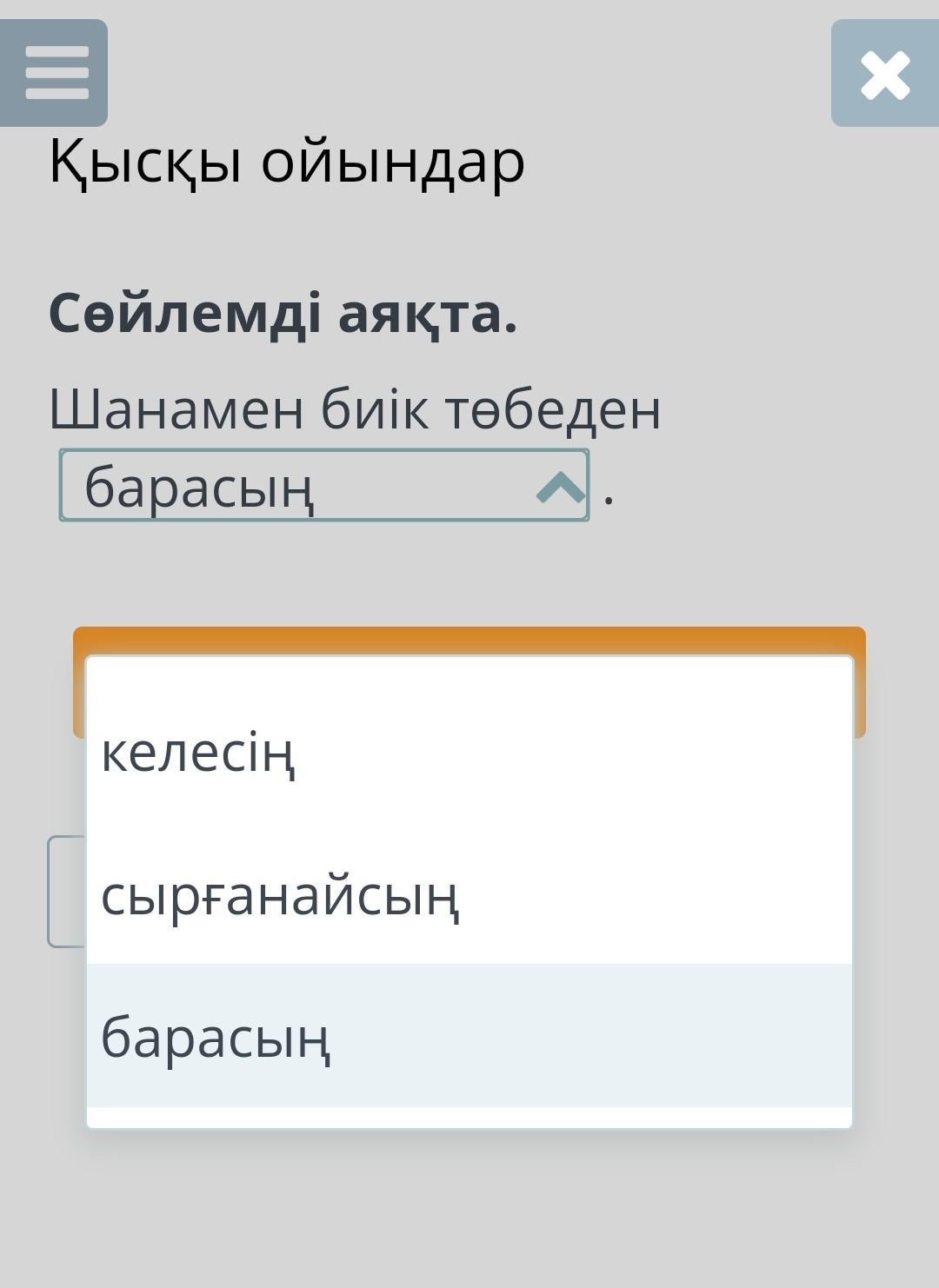Collapse the dropdown using the chevron arrow

pos(560,488)
